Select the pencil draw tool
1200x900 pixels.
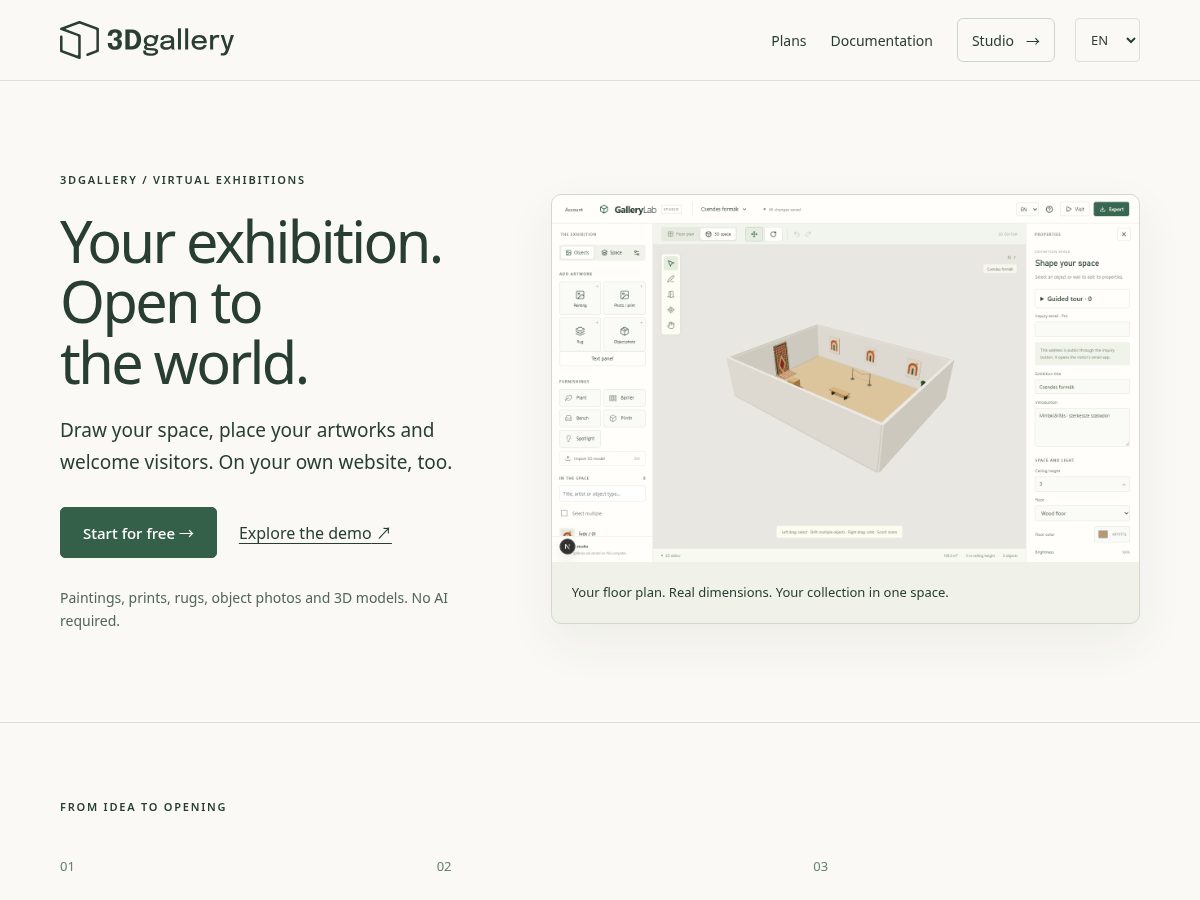click(671, 279)
